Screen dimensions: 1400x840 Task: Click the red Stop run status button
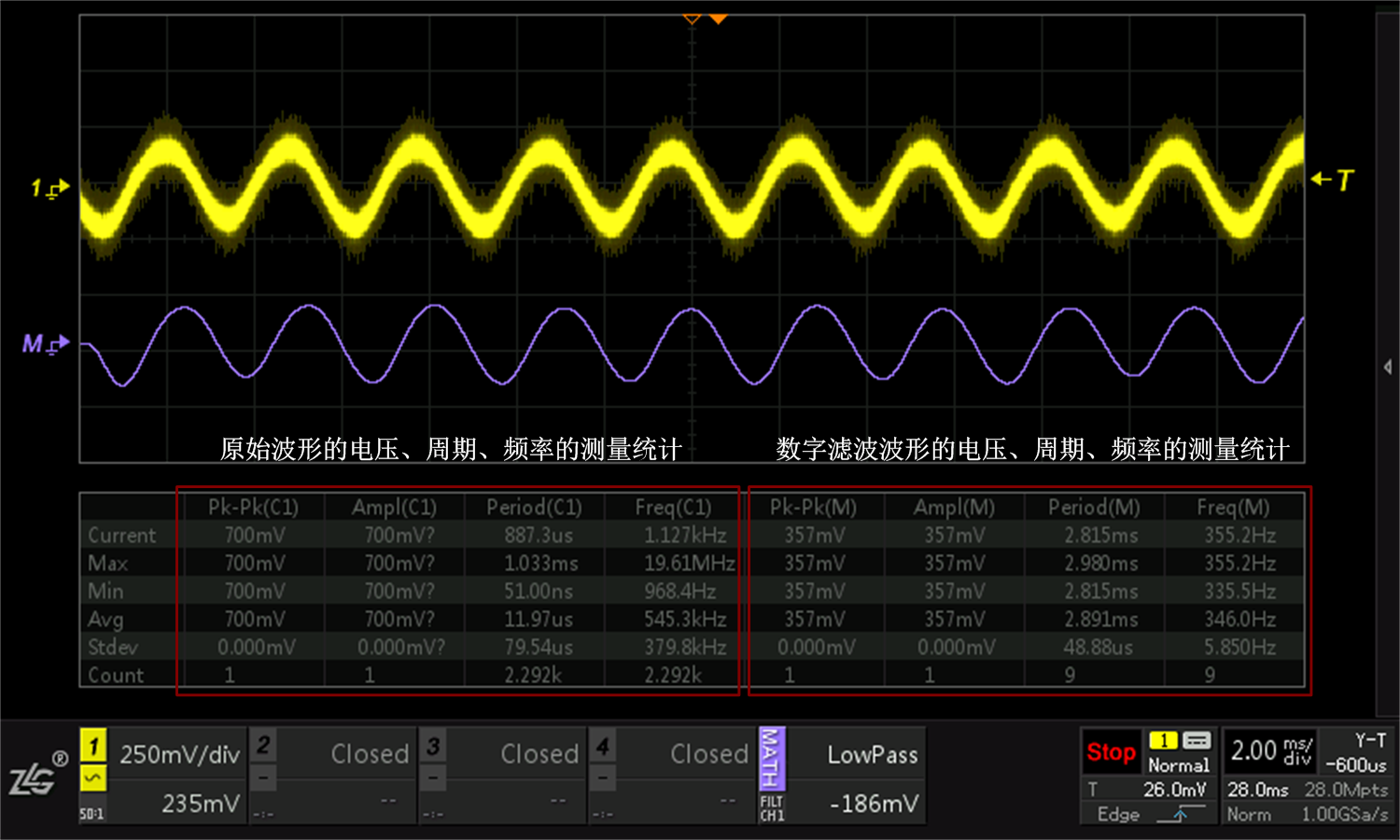[x=1112, y=752]
